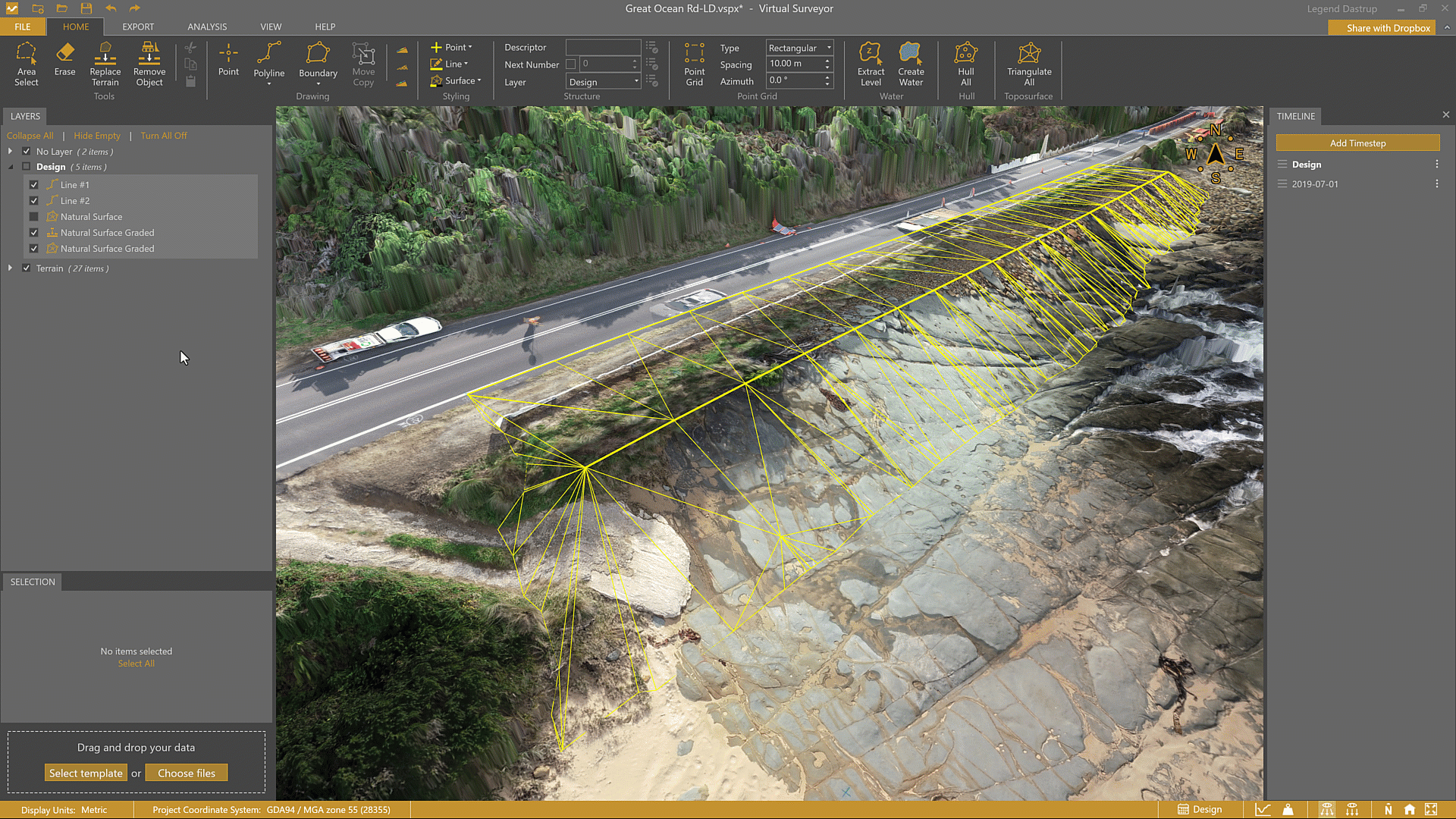Click the Point Grid tool
This screenshot has height=819, width=1456.
point(694,64)
